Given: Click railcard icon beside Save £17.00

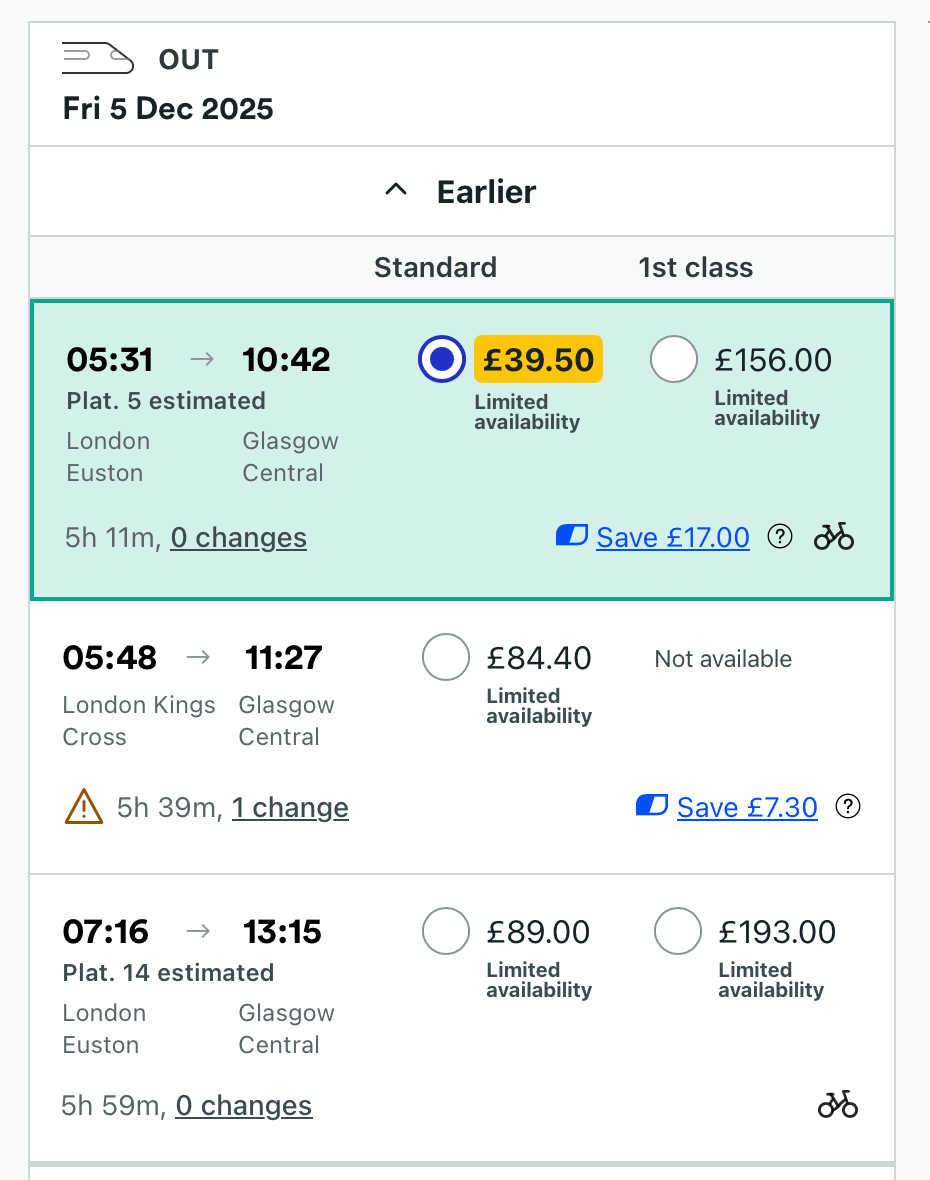Looking at the screenshot, I should (x=571, y=536).
